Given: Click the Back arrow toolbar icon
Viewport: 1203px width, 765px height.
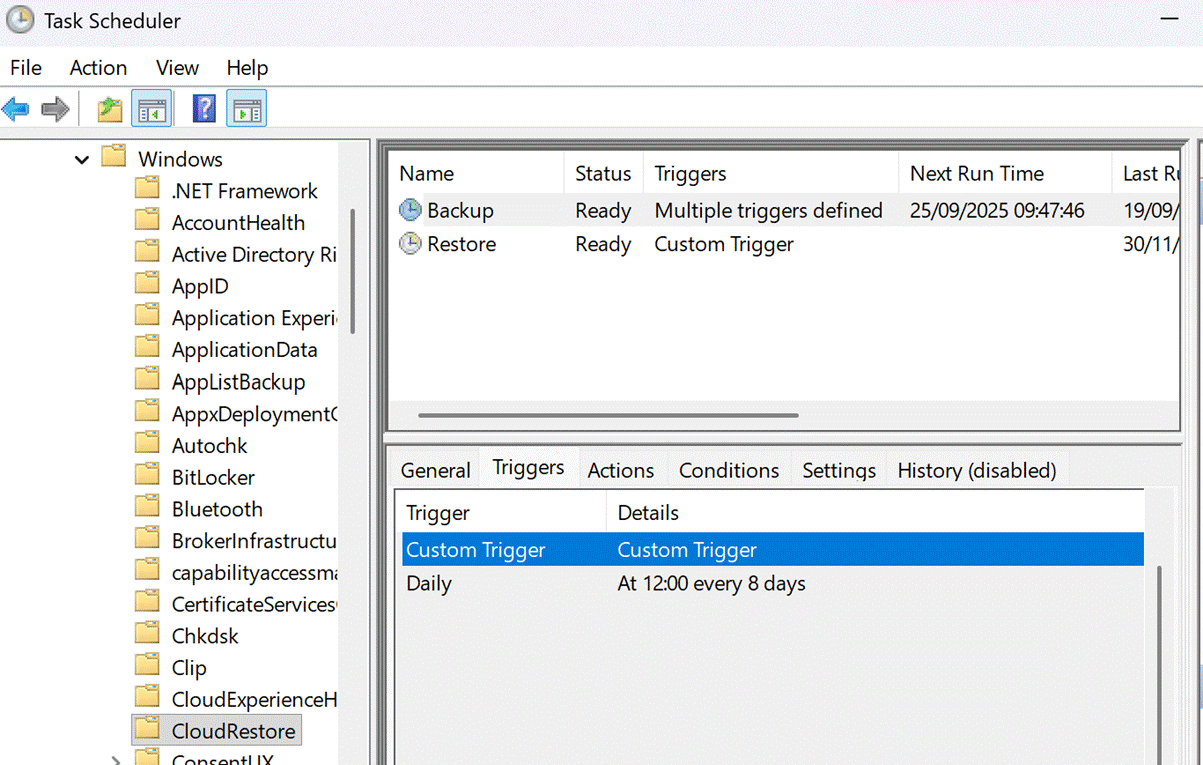Looking at the screenshot, I should (16, 109).
